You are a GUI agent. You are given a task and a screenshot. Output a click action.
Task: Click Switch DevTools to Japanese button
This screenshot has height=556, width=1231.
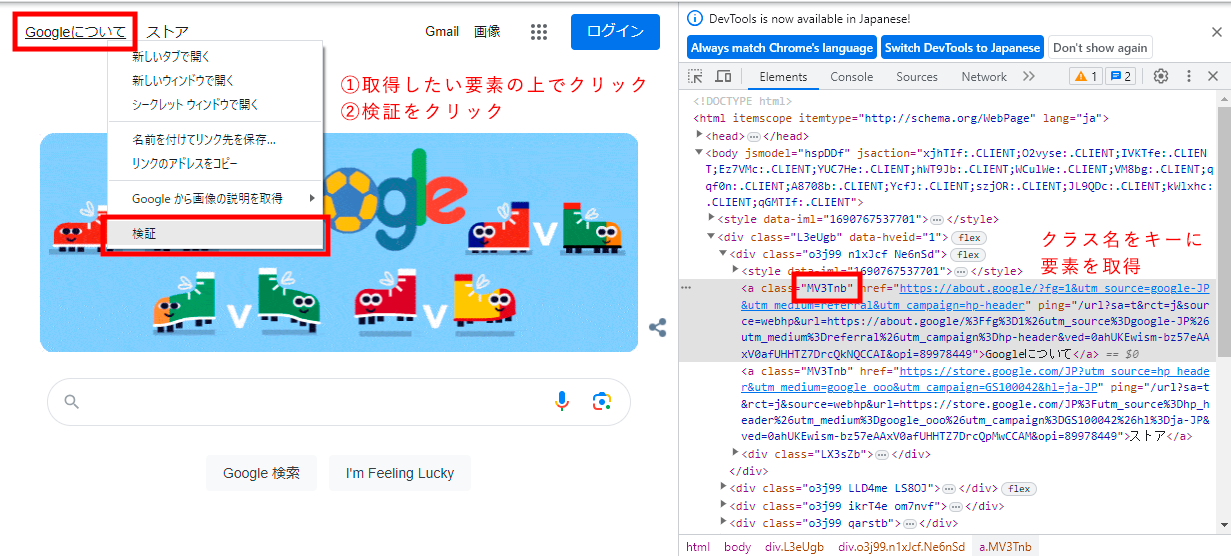coord(962,48)
